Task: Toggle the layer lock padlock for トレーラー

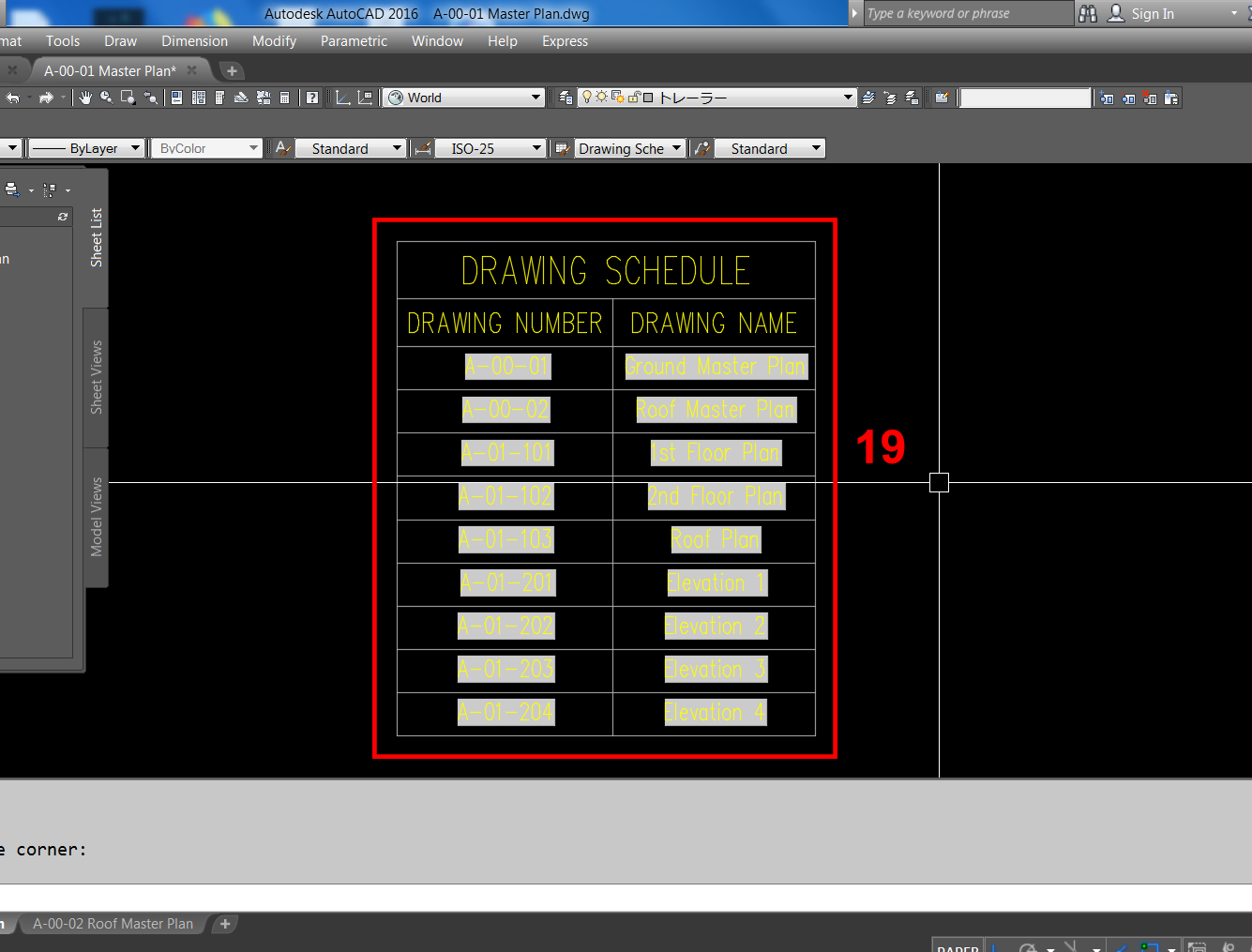Action: [632, 97]
